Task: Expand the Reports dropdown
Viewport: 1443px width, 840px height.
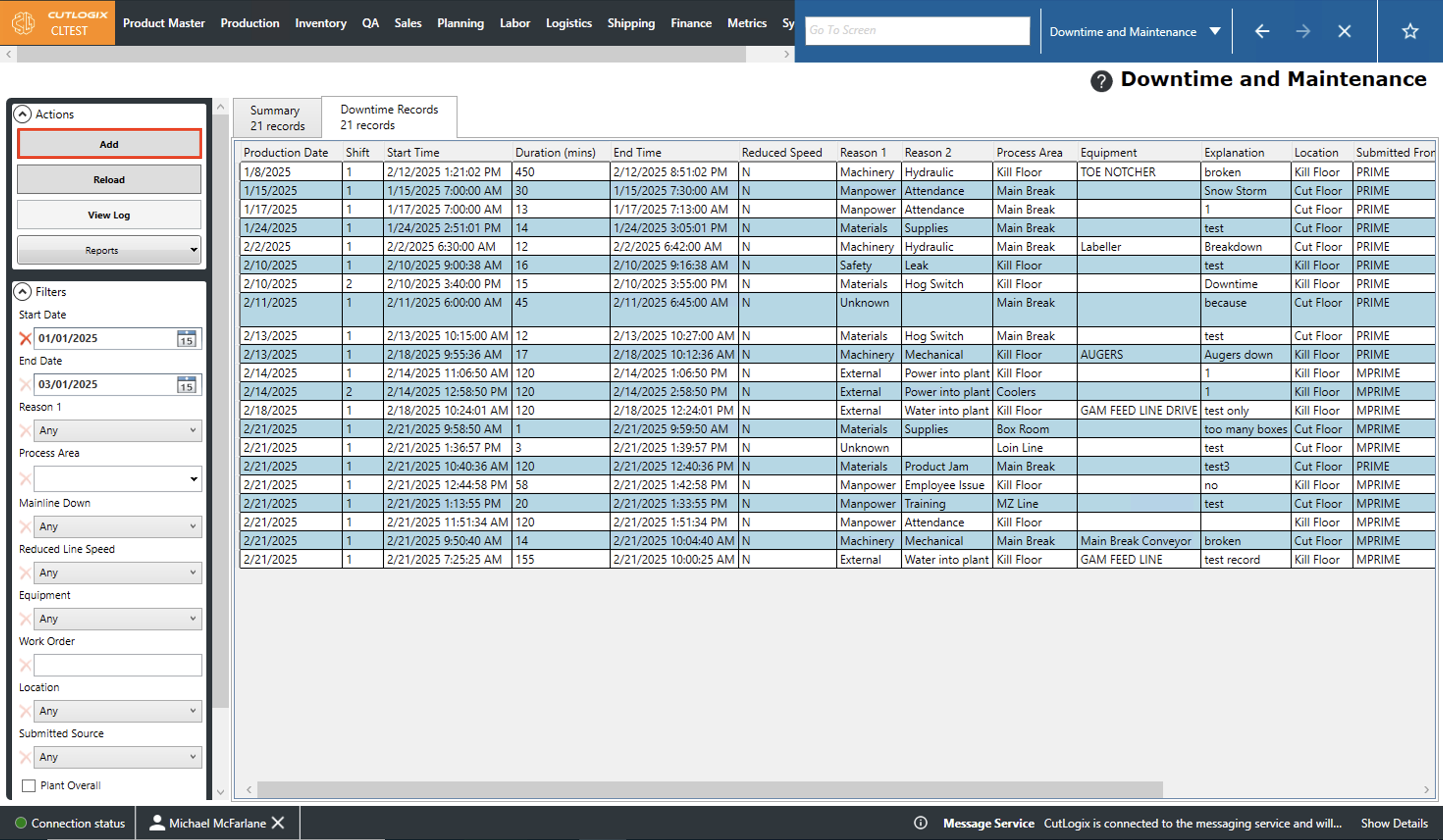Action: click(109, 250)
